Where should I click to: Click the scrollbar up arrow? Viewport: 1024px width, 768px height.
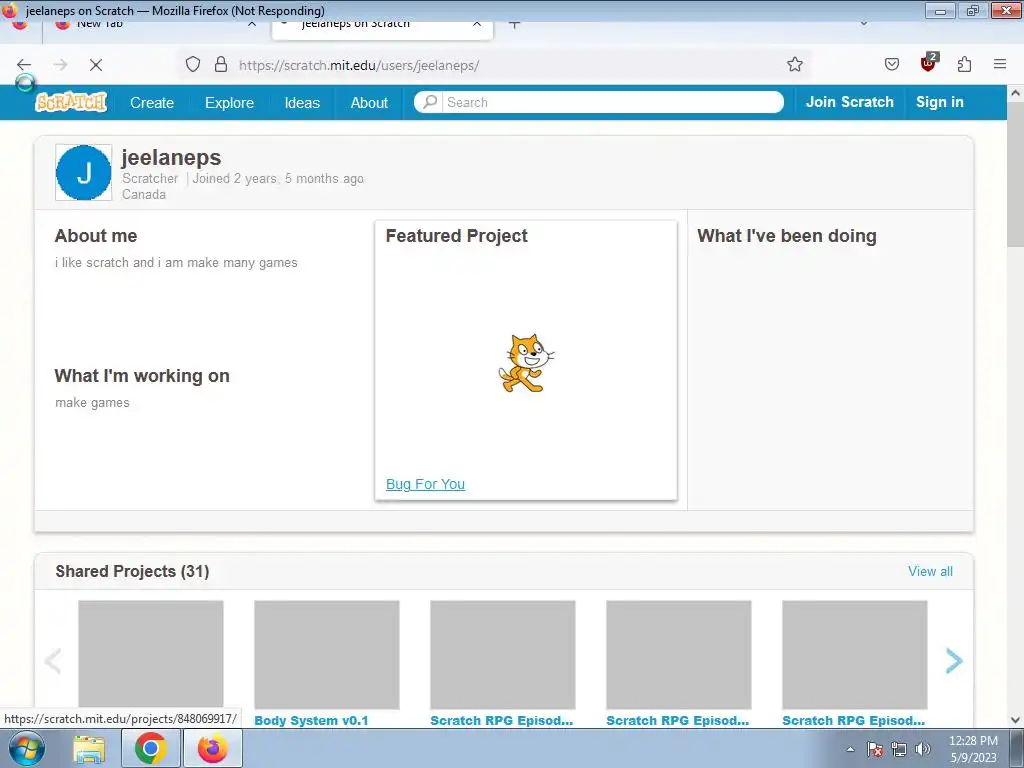[x=1016, y=93]
